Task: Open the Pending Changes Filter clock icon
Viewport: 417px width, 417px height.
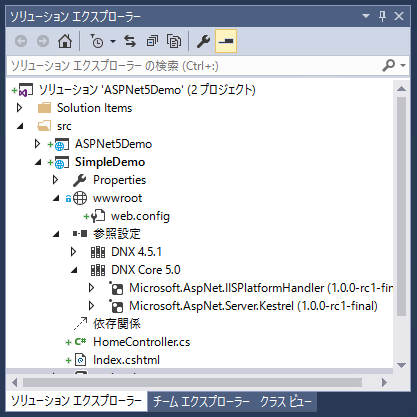Action: 97,41
